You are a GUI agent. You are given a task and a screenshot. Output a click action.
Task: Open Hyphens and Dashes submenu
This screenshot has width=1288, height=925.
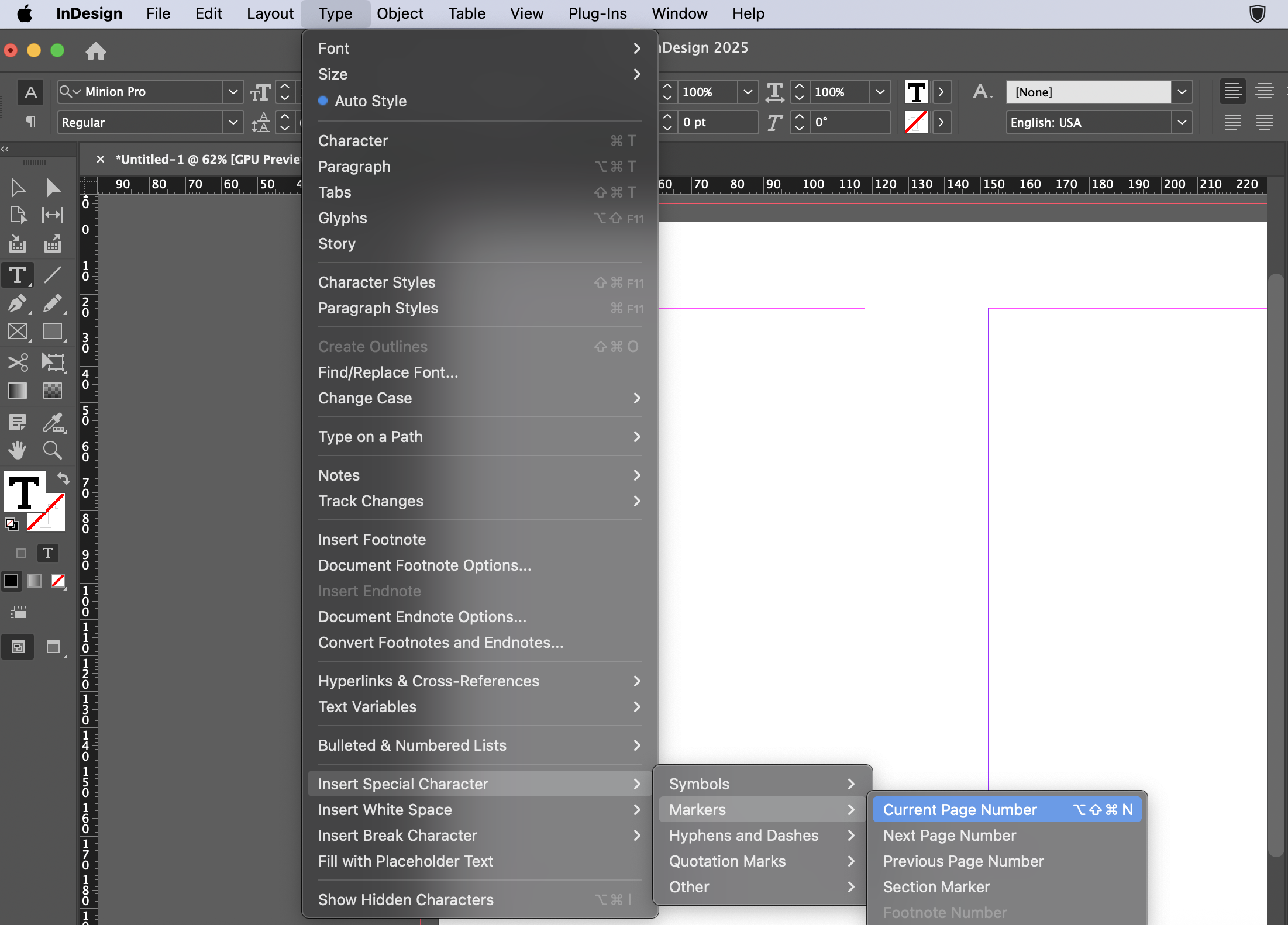(x=762, y=836)
